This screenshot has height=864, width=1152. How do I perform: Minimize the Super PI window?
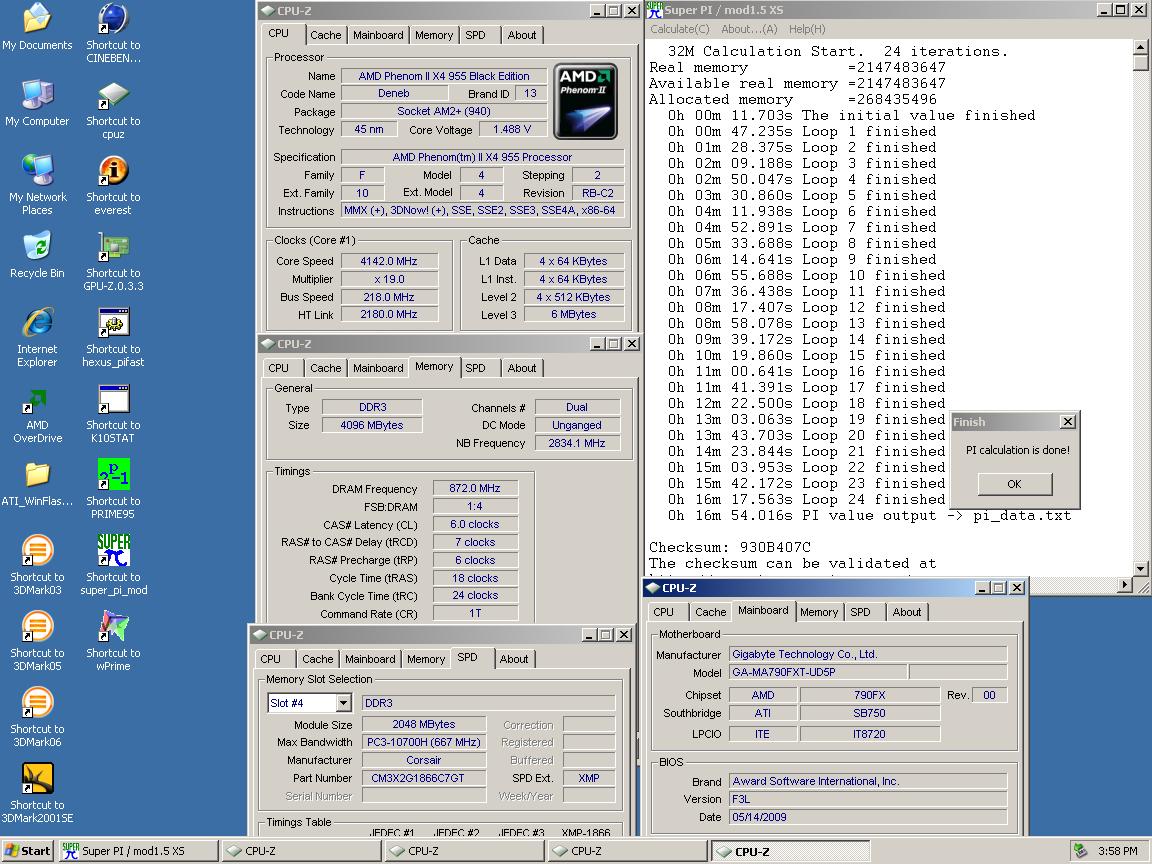1104,10
